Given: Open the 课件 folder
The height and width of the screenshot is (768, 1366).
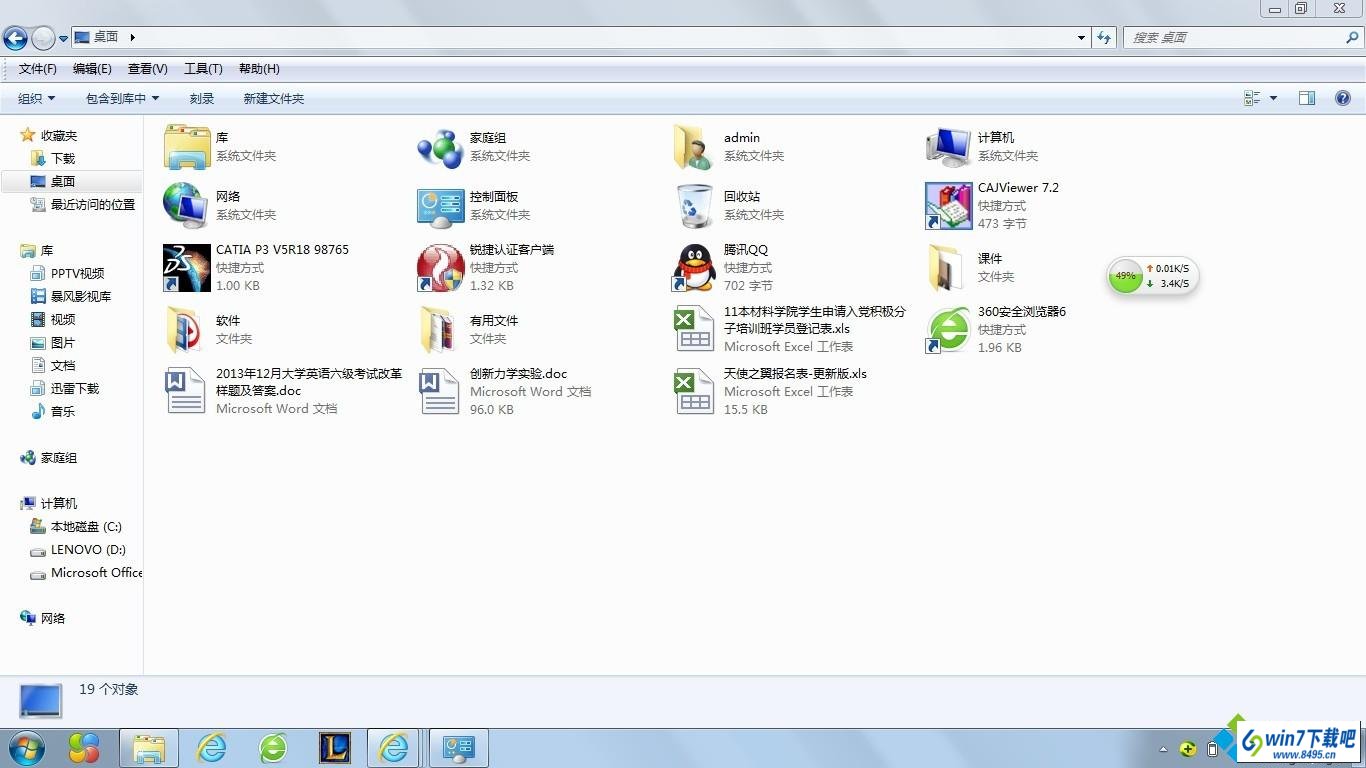Looking at the screenshot, I should pos(946,268).
